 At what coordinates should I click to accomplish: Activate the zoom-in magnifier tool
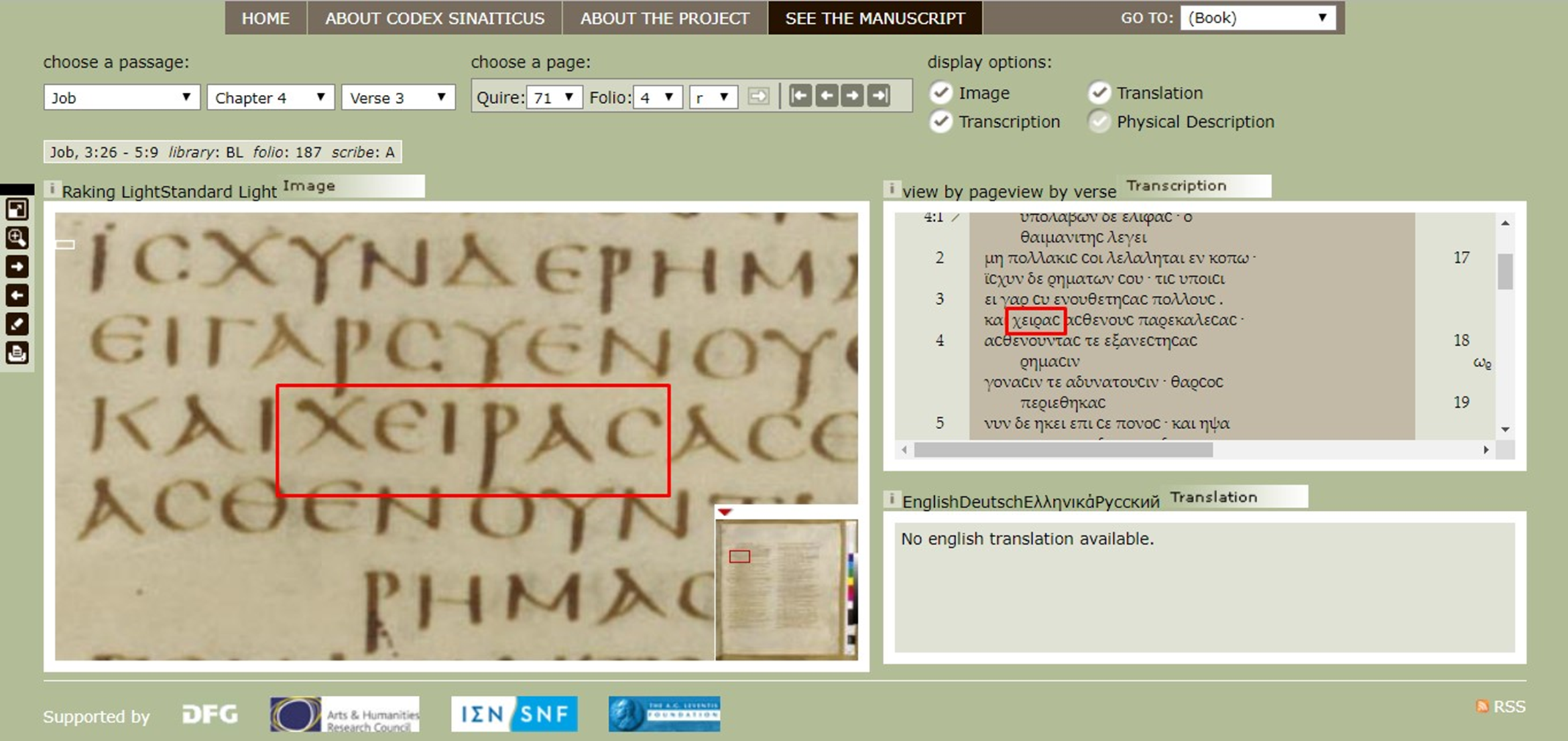point(17,238)
